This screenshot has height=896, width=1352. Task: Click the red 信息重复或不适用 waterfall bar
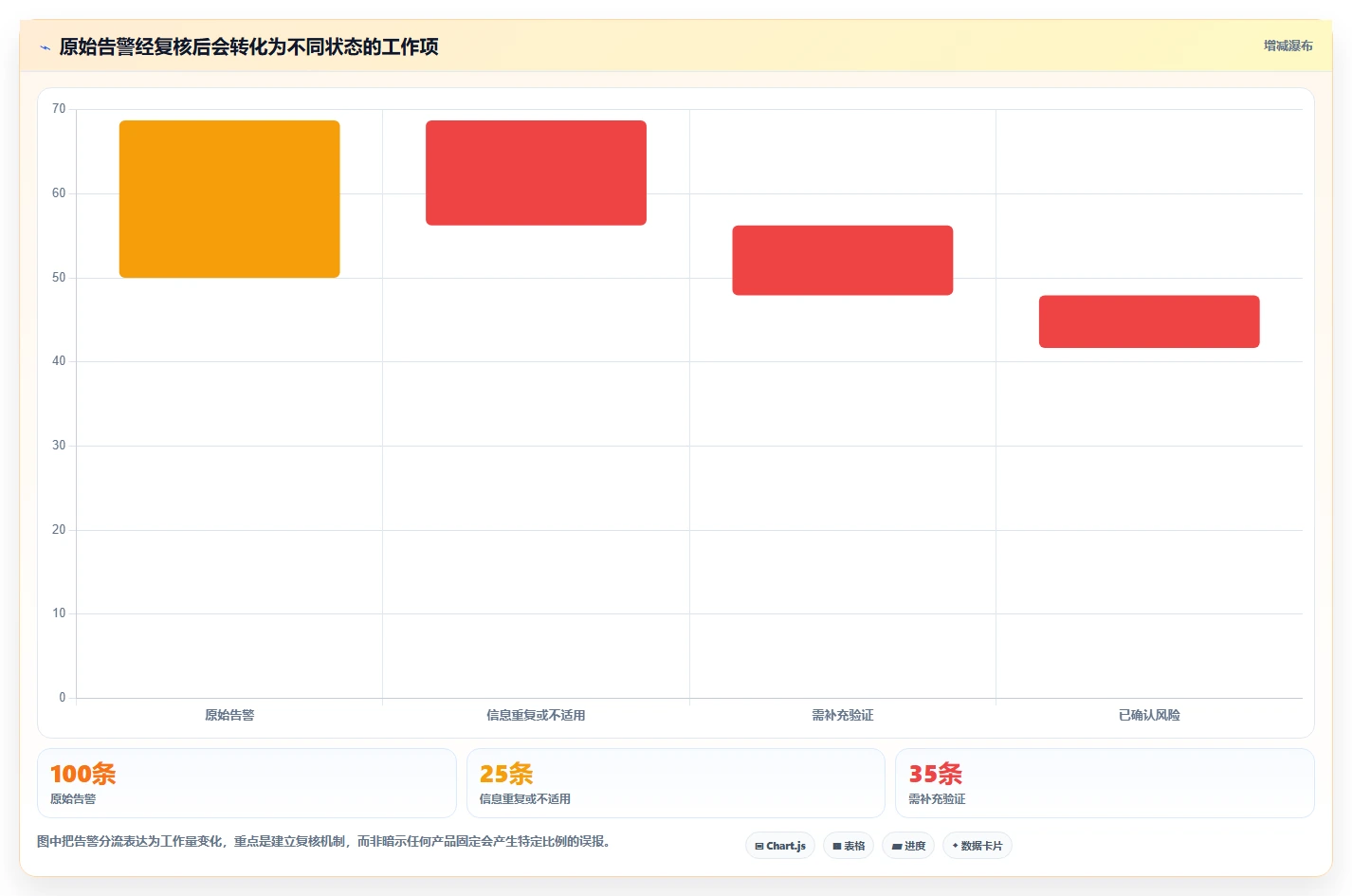tap(536, 173)
